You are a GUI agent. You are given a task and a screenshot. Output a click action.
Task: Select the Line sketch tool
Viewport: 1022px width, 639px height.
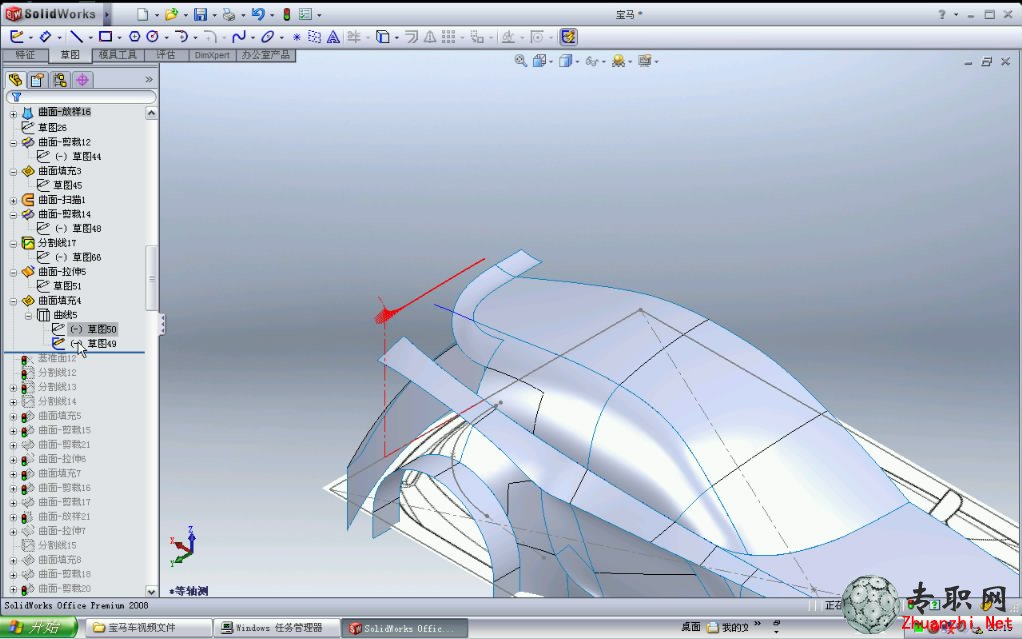click(76, 37)
